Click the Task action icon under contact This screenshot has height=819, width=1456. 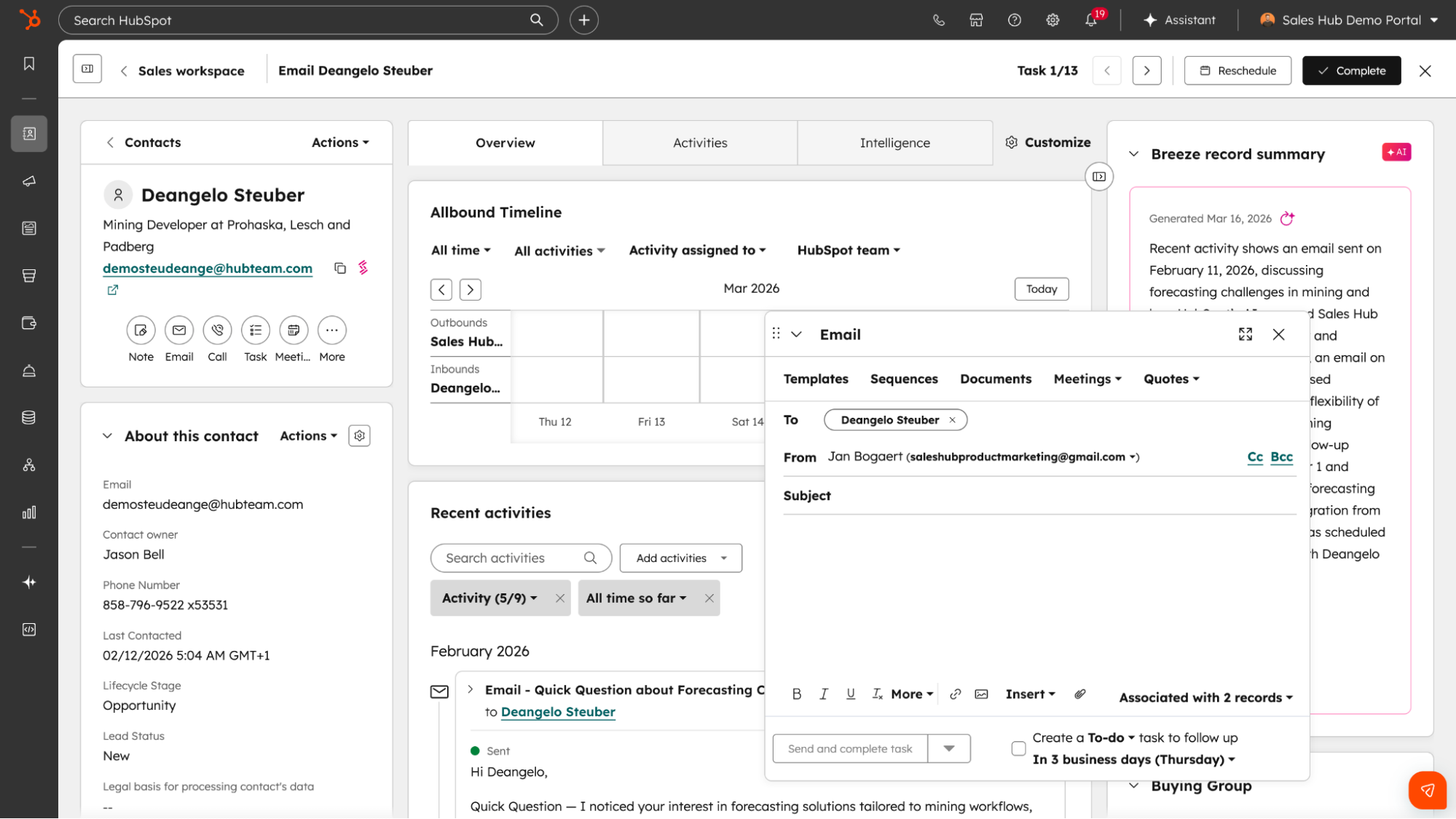[x=256, y=331]
